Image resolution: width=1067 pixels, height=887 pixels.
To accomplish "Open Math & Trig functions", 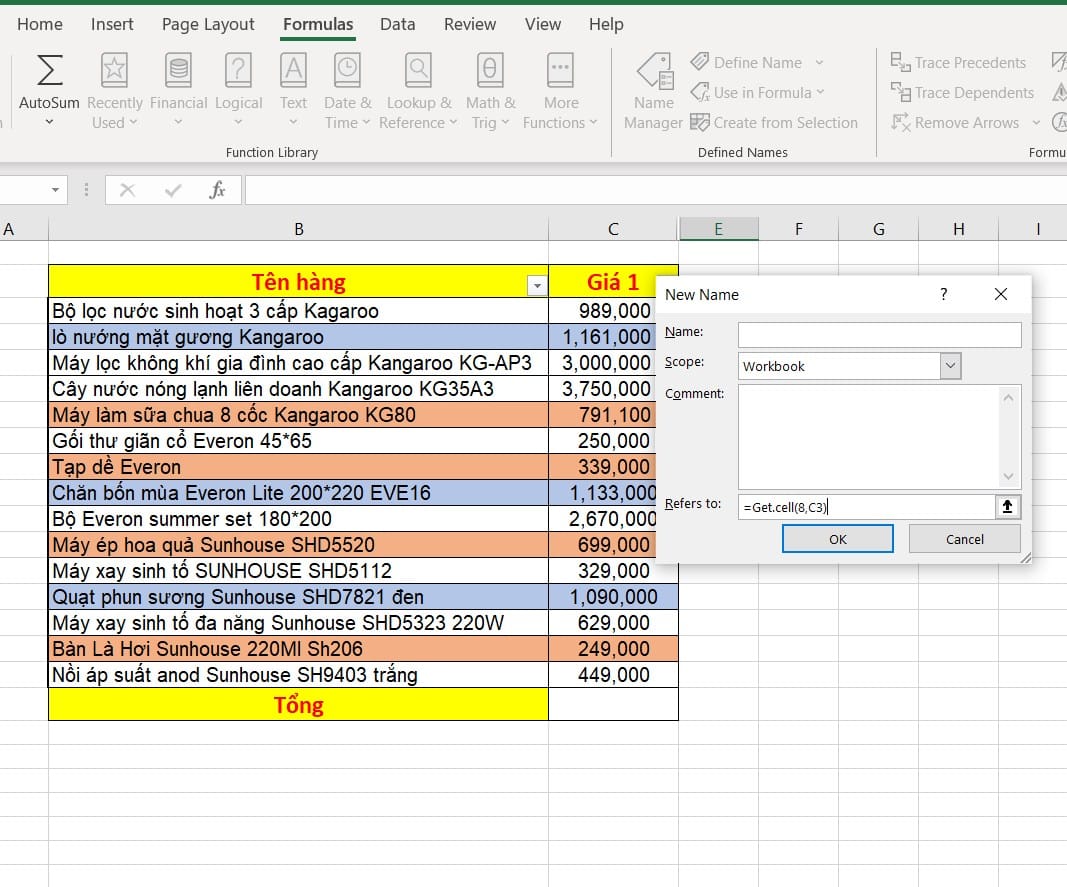I will [490, 90].
